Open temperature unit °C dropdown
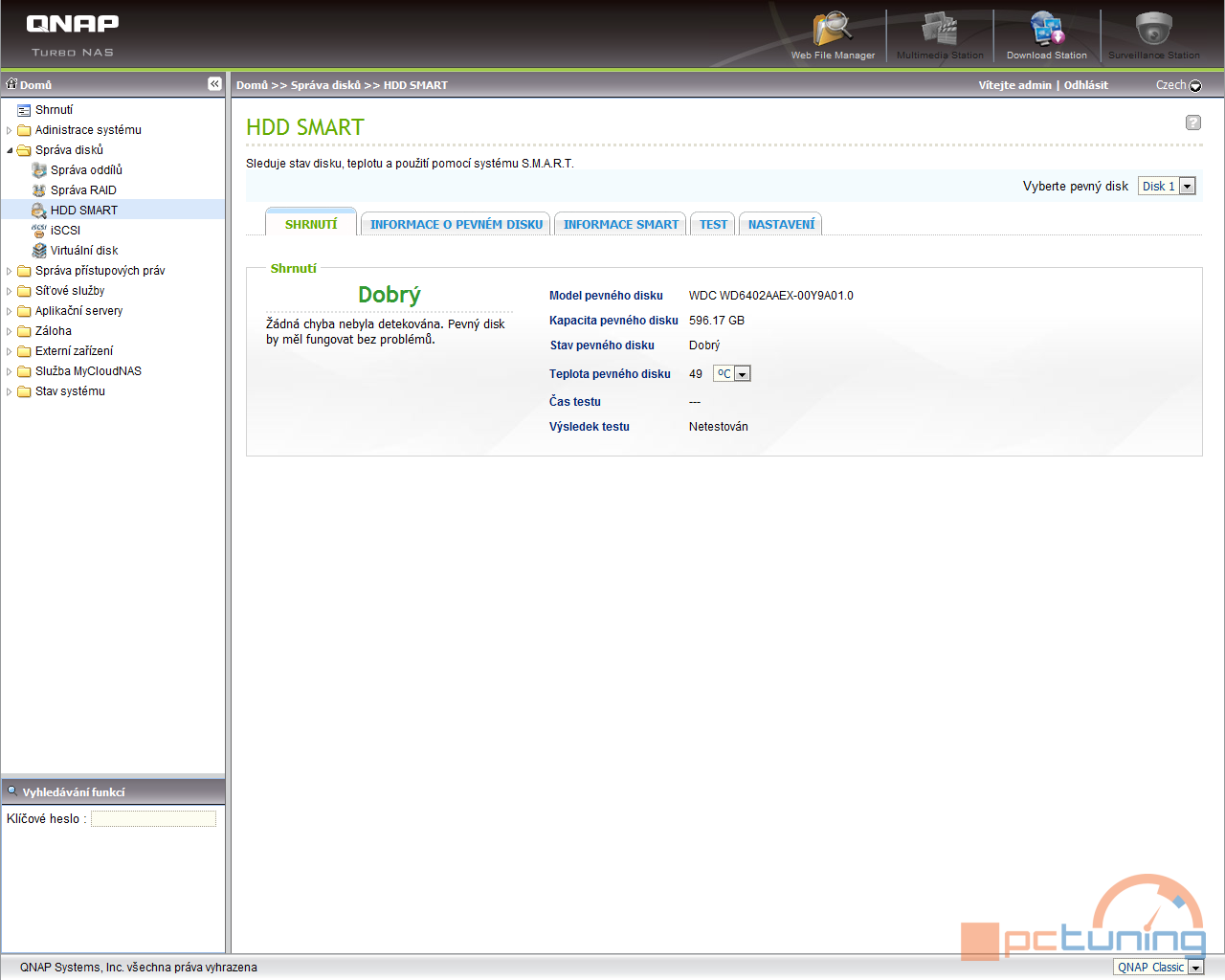 pos(732,374)
